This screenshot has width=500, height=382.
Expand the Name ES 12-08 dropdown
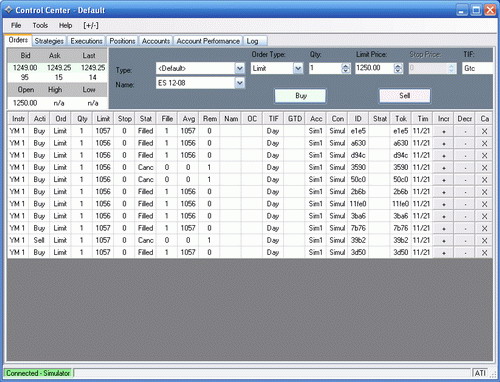(239, 83)
